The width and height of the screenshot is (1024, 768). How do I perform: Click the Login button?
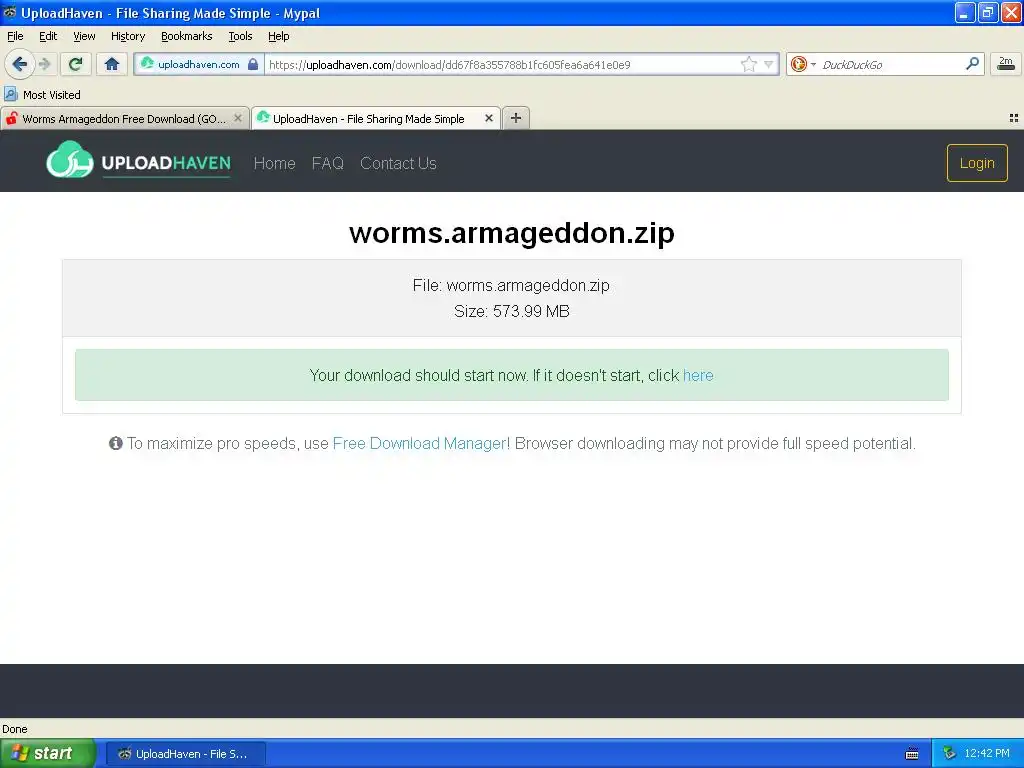coord(977,163)
